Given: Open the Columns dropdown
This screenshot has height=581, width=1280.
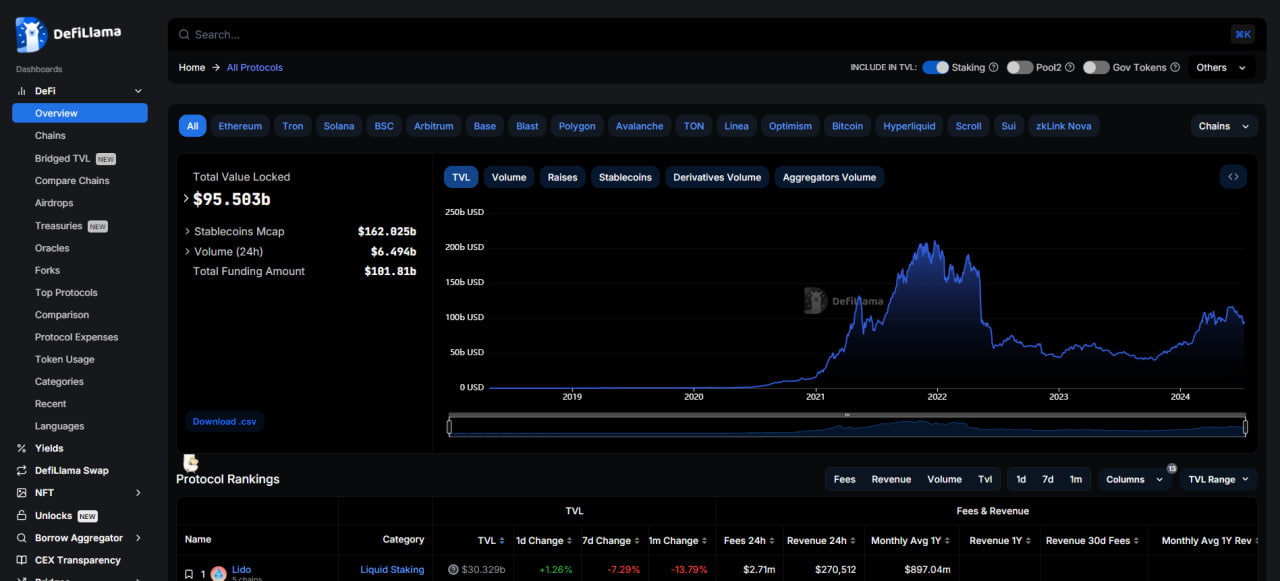Looking at the screenshot, I should point(1135,479).
